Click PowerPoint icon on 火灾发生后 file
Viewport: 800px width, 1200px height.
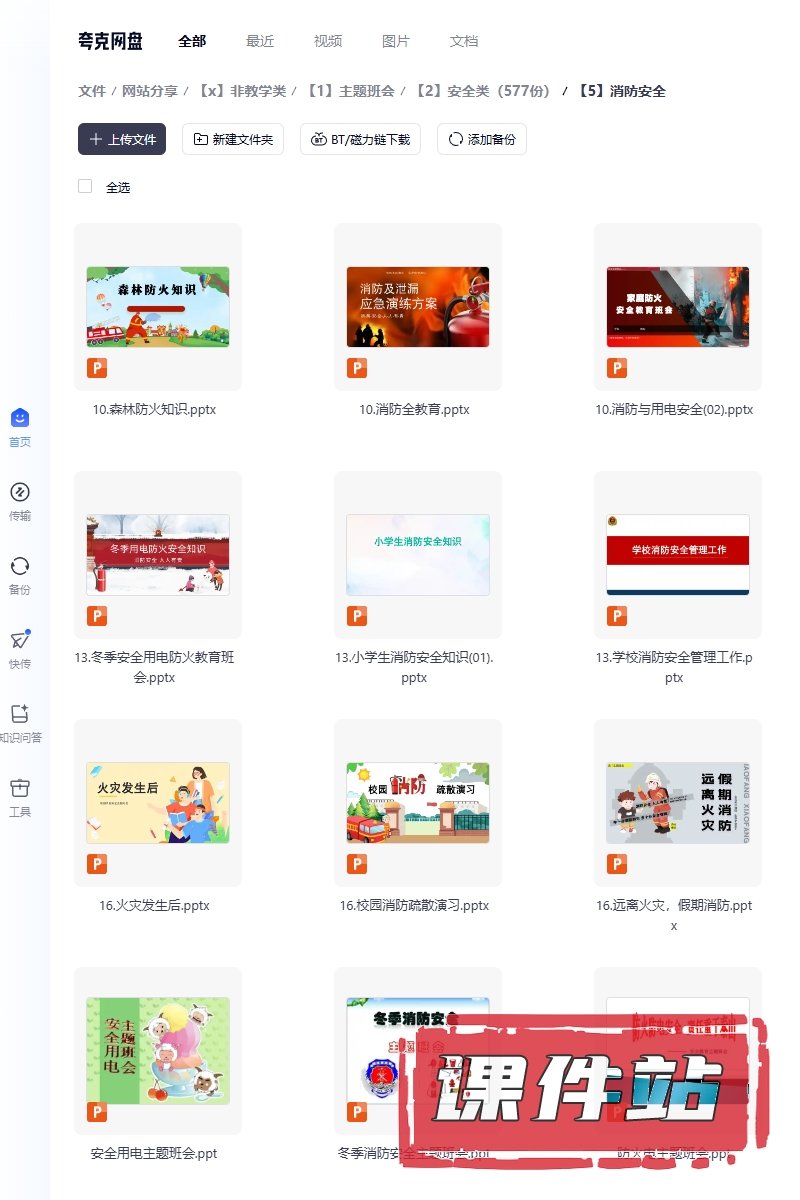[97, 864]
